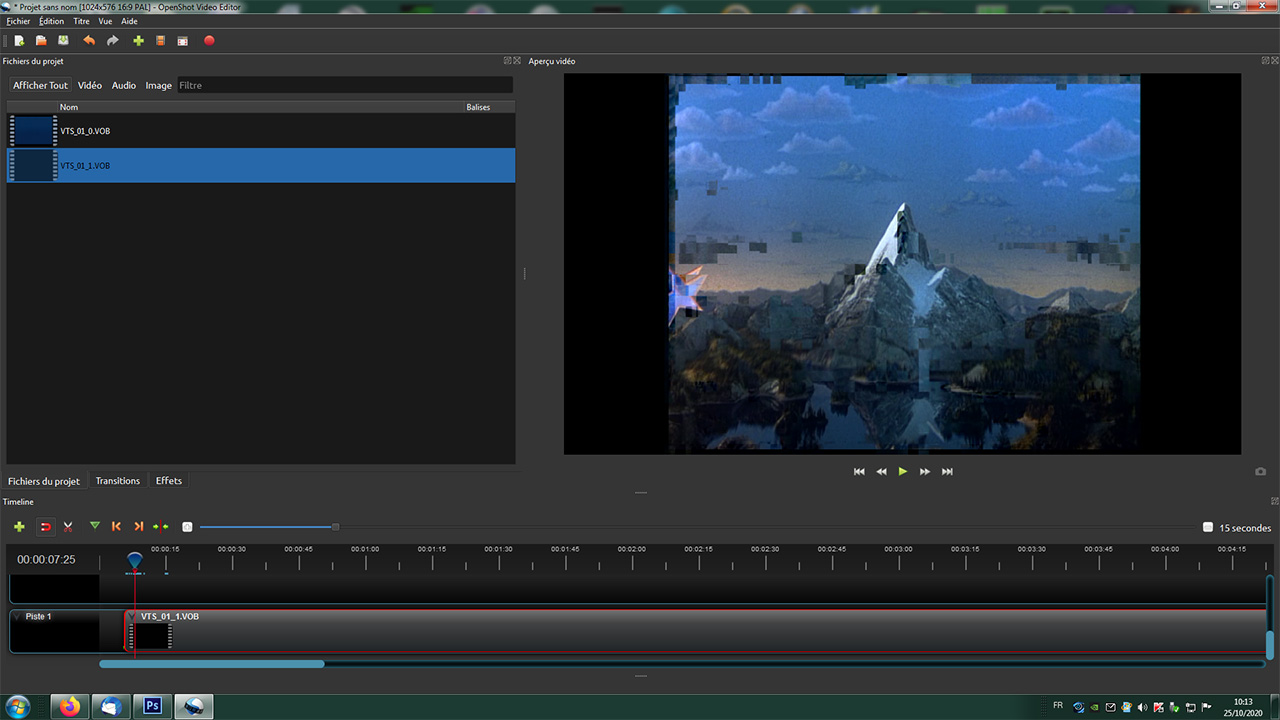Close the Fichiers du projet panel

517,61
